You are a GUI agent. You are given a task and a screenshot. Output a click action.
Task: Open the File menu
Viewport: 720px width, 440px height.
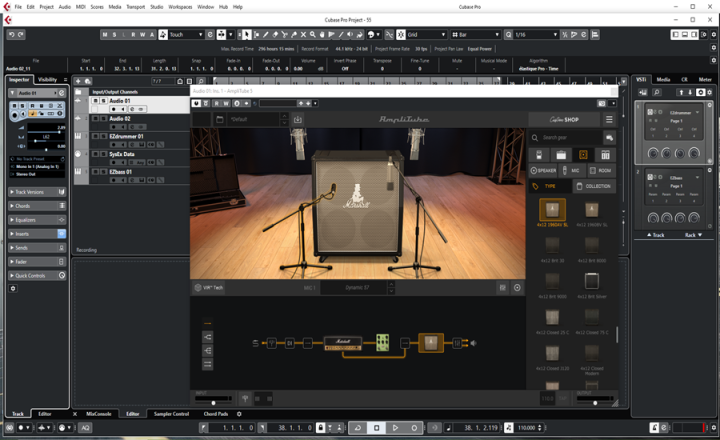pos(18,7)
